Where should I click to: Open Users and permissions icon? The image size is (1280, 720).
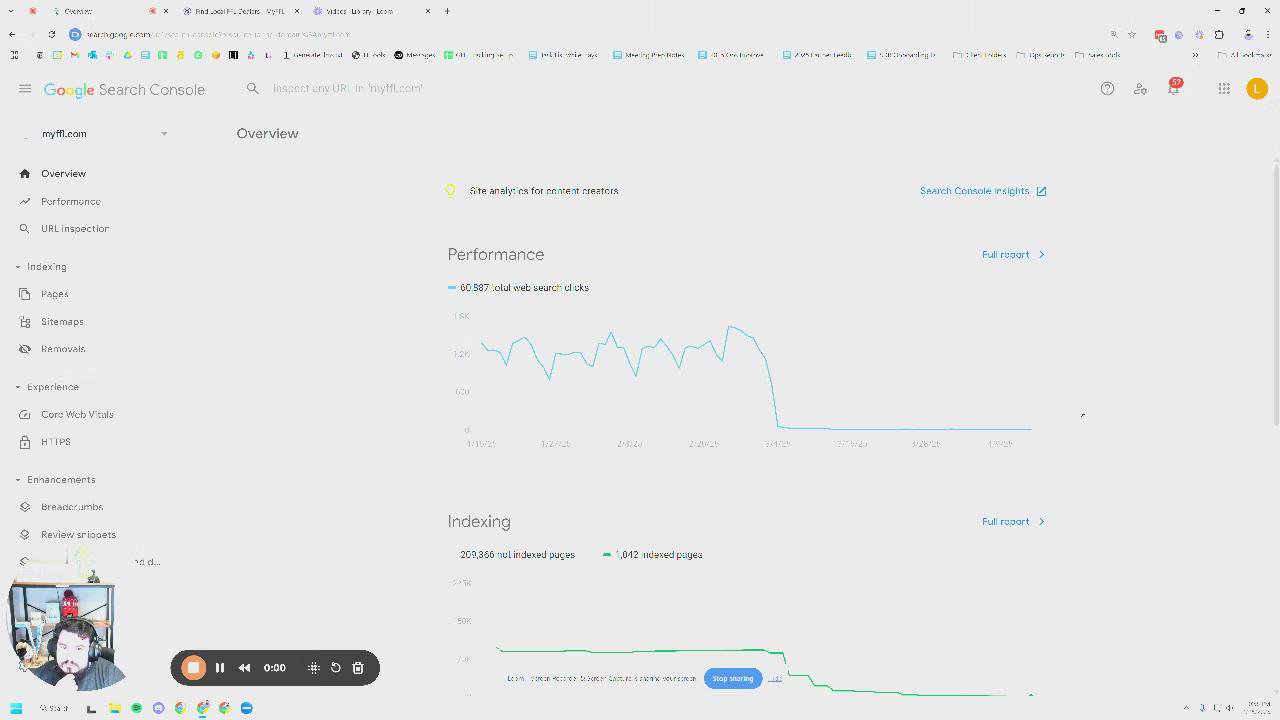(x=1140, y=89)
